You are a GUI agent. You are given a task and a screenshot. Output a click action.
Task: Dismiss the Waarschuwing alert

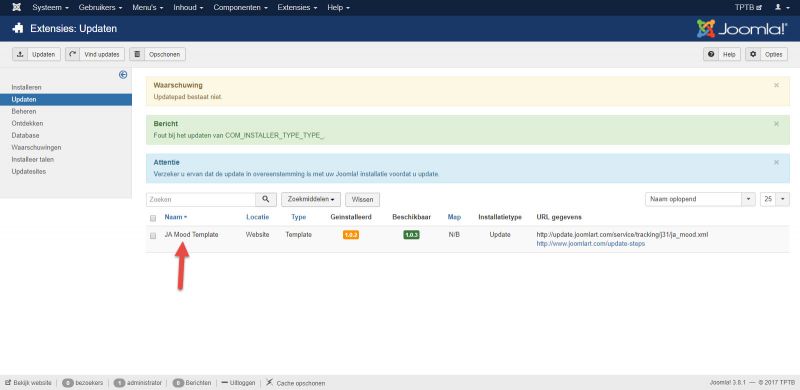tap(776, 85)
